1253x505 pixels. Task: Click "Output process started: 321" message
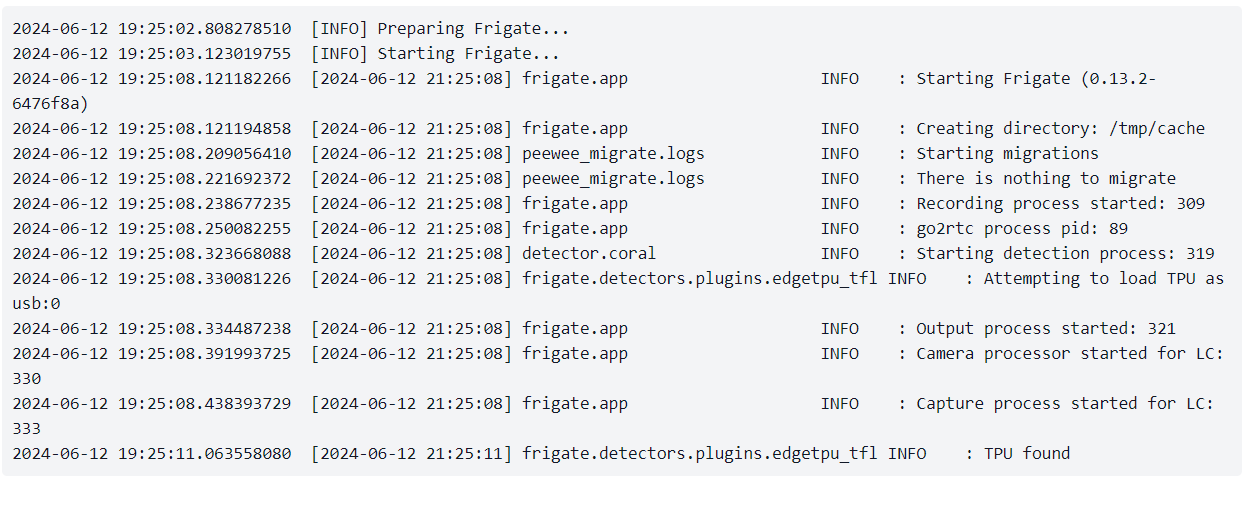point(1046,329)
